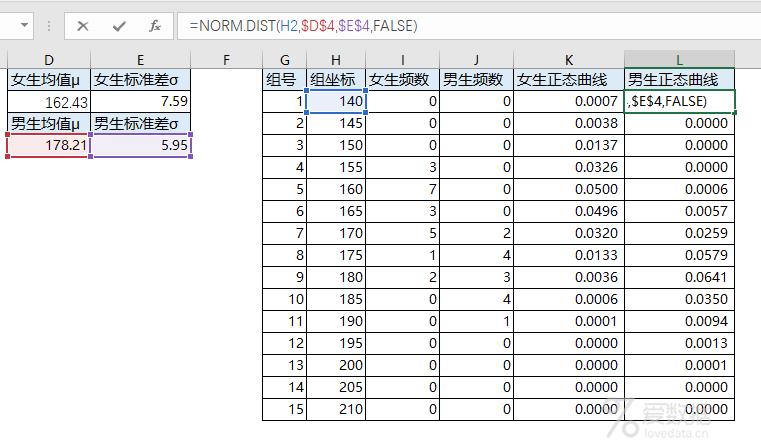Click editing cell L2 showing $E$4,FALSE)

[x=679, y=101]
